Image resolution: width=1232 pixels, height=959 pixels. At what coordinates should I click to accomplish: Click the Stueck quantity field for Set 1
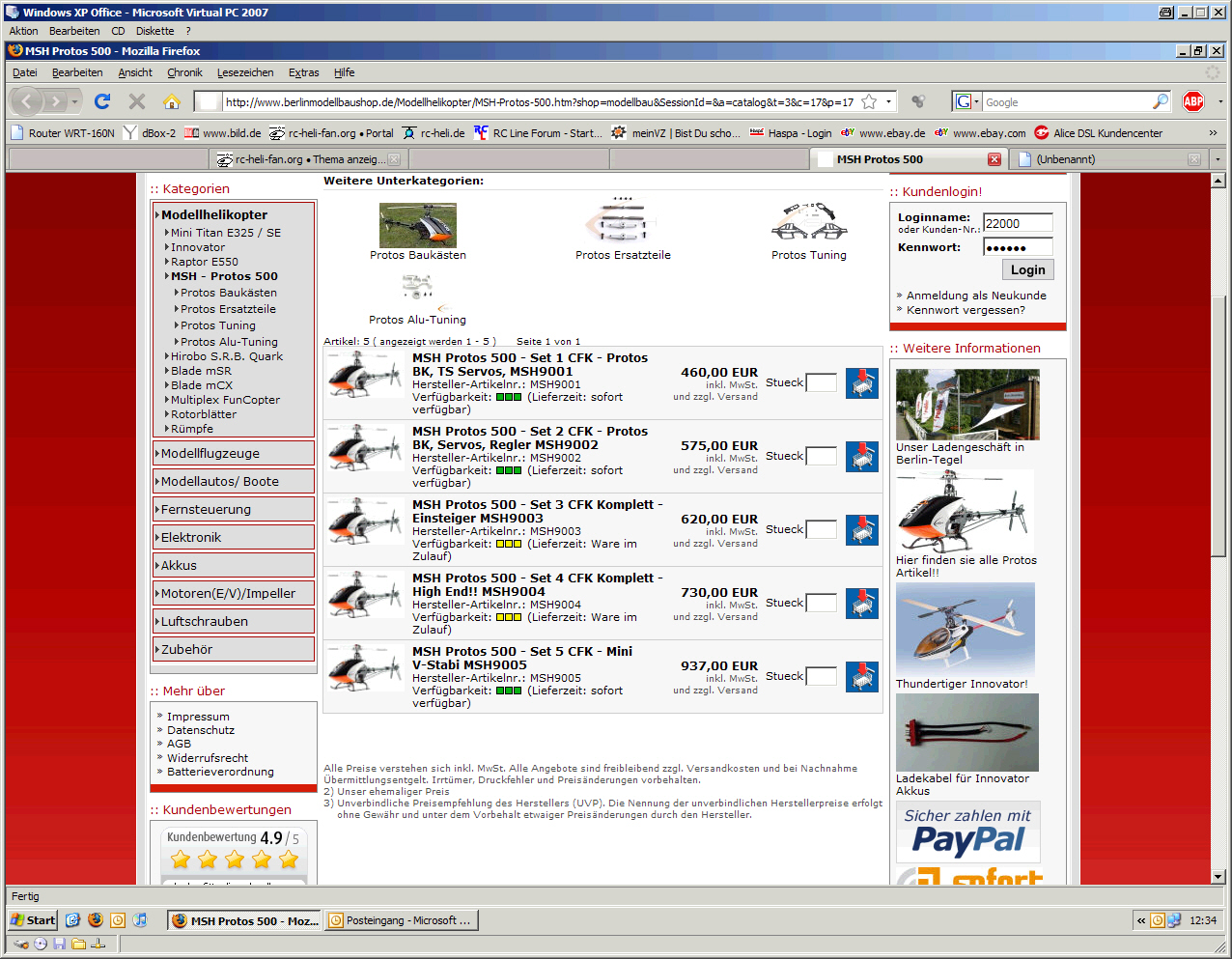(821, 382)
